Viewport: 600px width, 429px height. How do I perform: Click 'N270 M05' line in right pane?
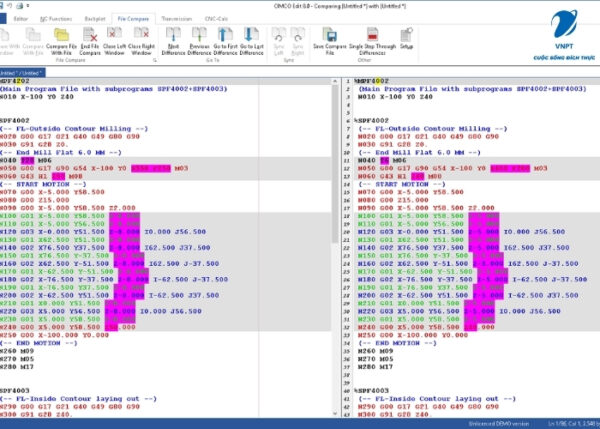point(375,359)
